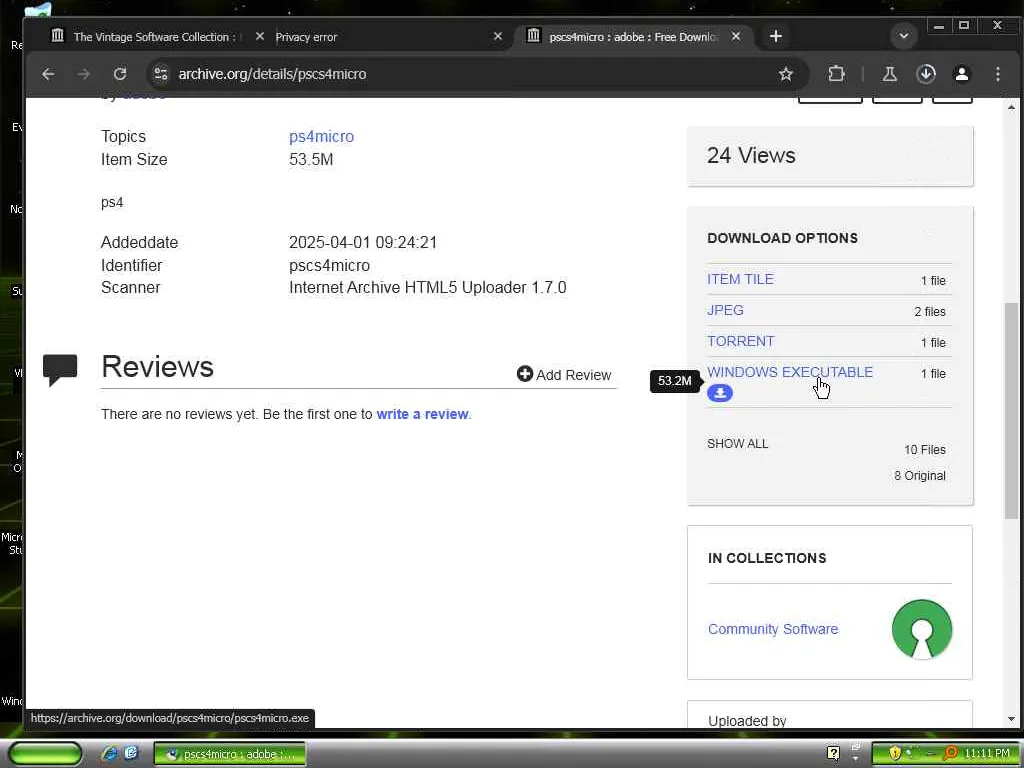Close the Privacy error tab

(x=498, y=37)
